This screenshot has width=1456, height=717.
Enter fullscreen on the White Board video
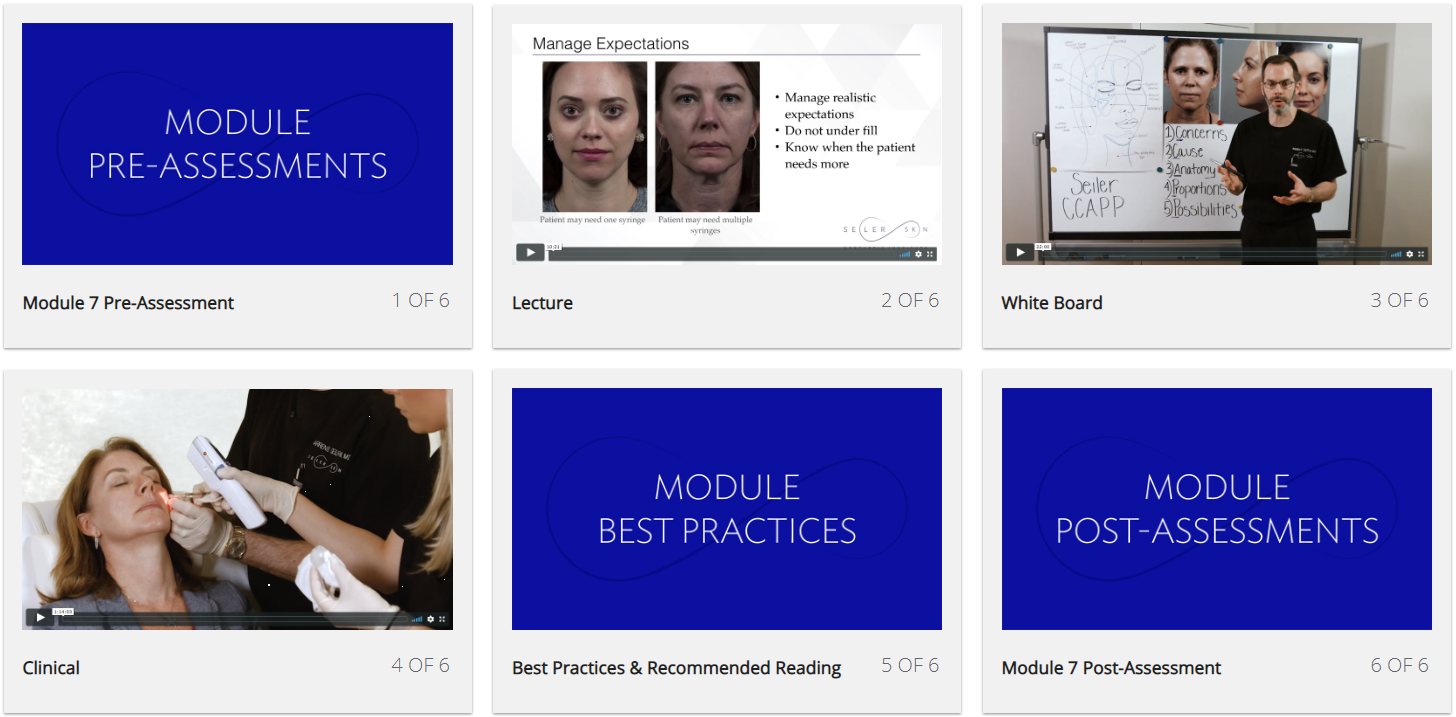[x=1421, y=253]
